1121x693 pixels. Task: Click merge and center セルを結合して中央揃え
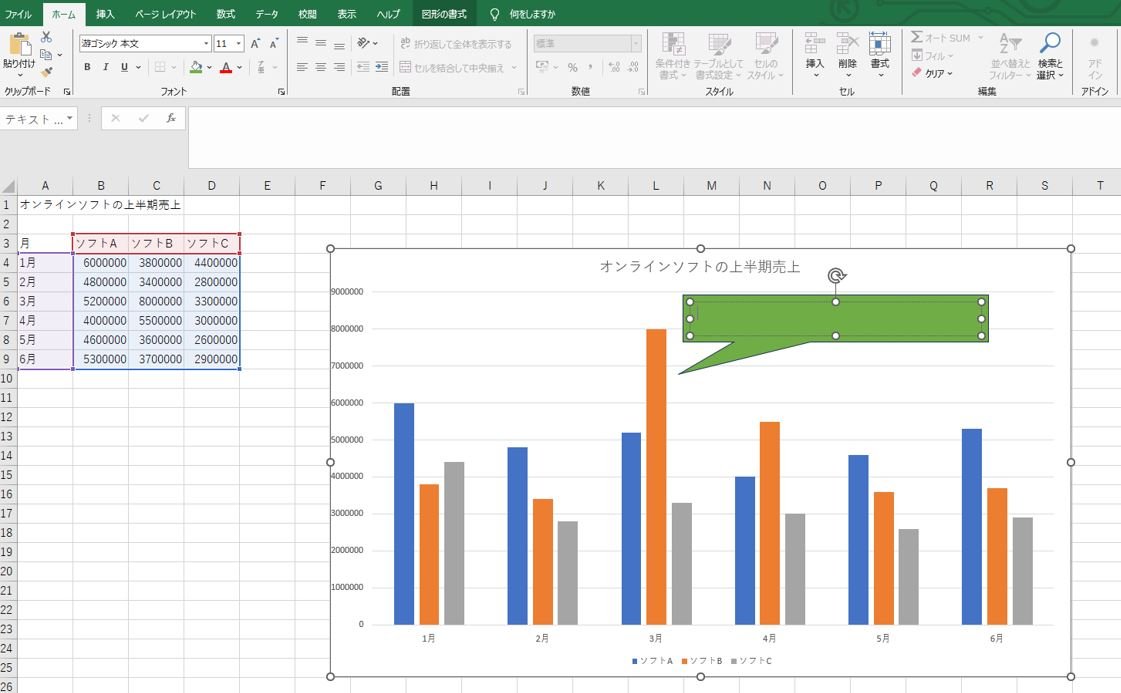[453, 68]
